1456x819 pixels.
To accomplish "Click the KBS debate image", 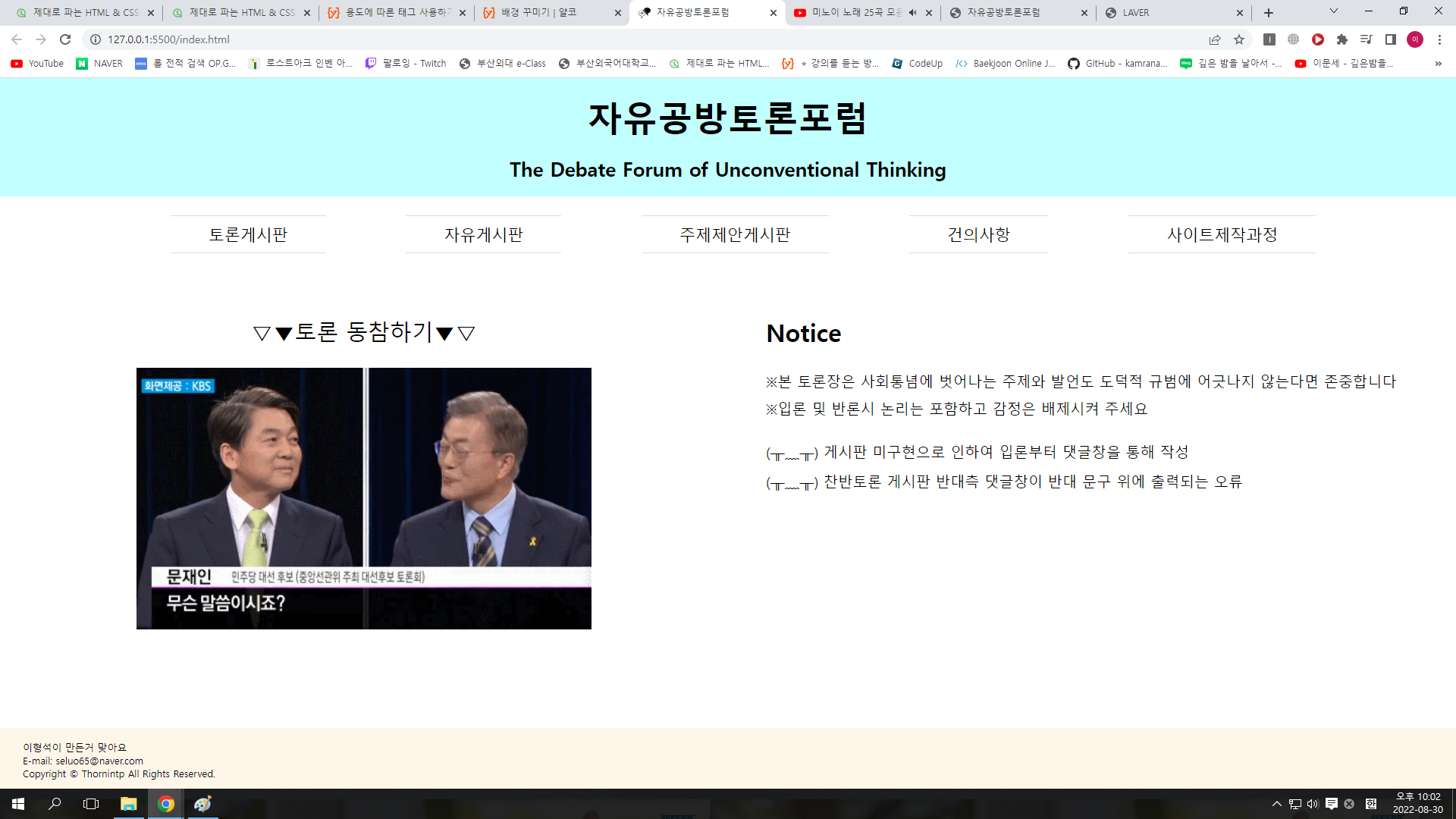I will [364, 498].
